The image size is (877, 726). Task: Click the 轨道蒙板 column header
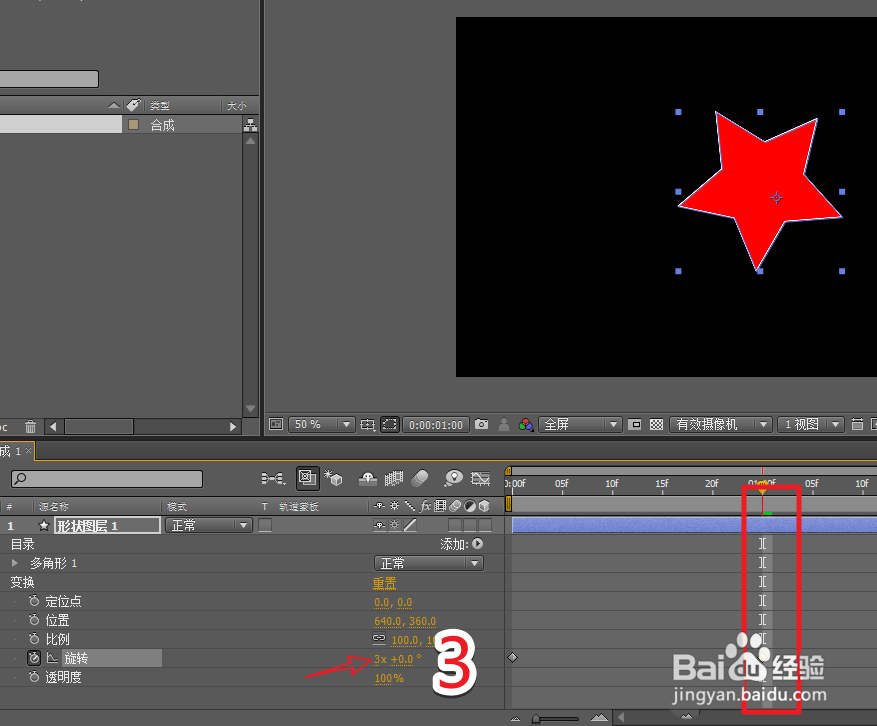pyautogui.click(x=299, y=507)
